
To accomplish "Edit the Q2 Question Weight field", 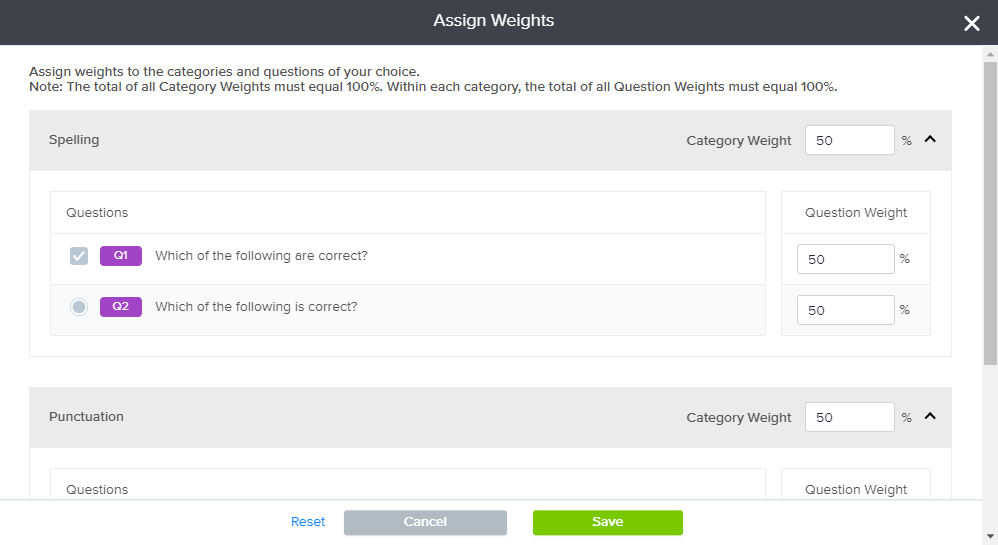I will 845,310.
